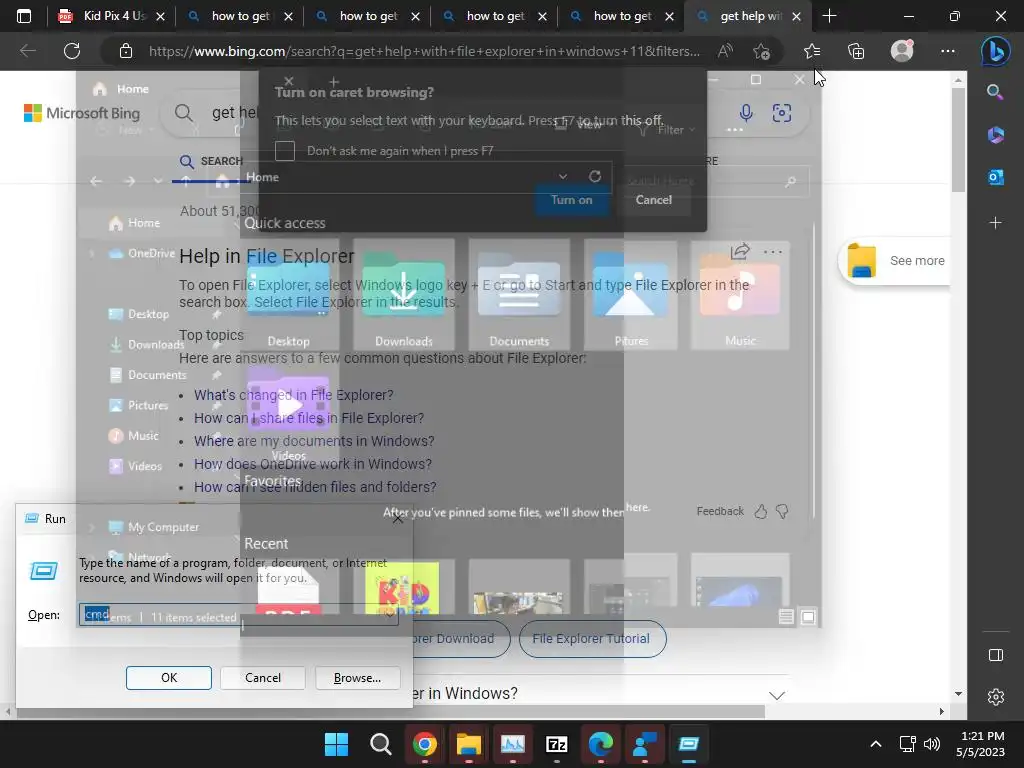Click the taskbar search icon
1024x768 pixels.
[380, 744]
